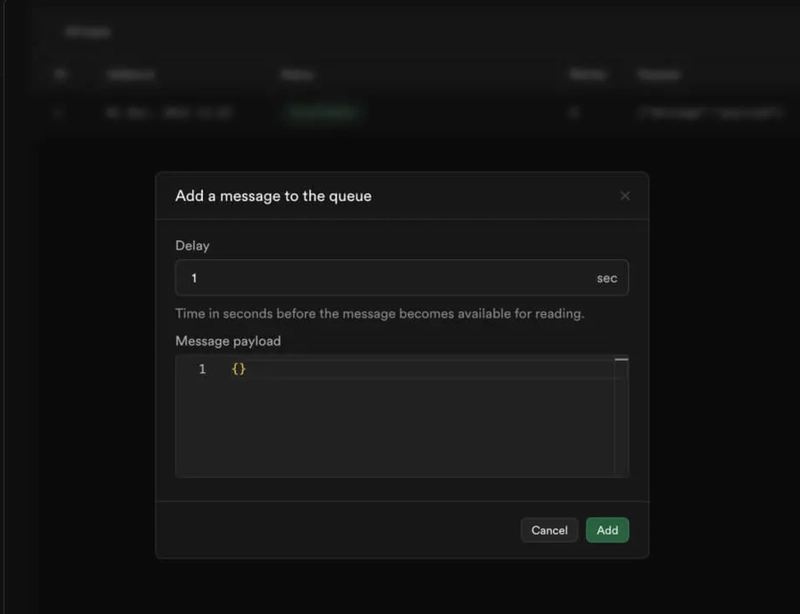Click blurred column header above green badge

[x=297, y=76]
